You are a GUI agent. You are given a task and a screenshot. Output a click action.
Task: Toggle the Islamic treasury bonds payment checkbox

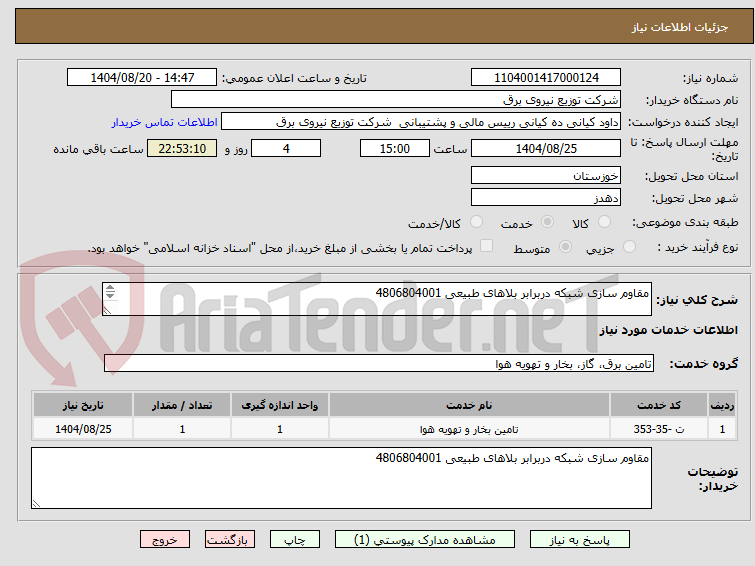point(487,246)
